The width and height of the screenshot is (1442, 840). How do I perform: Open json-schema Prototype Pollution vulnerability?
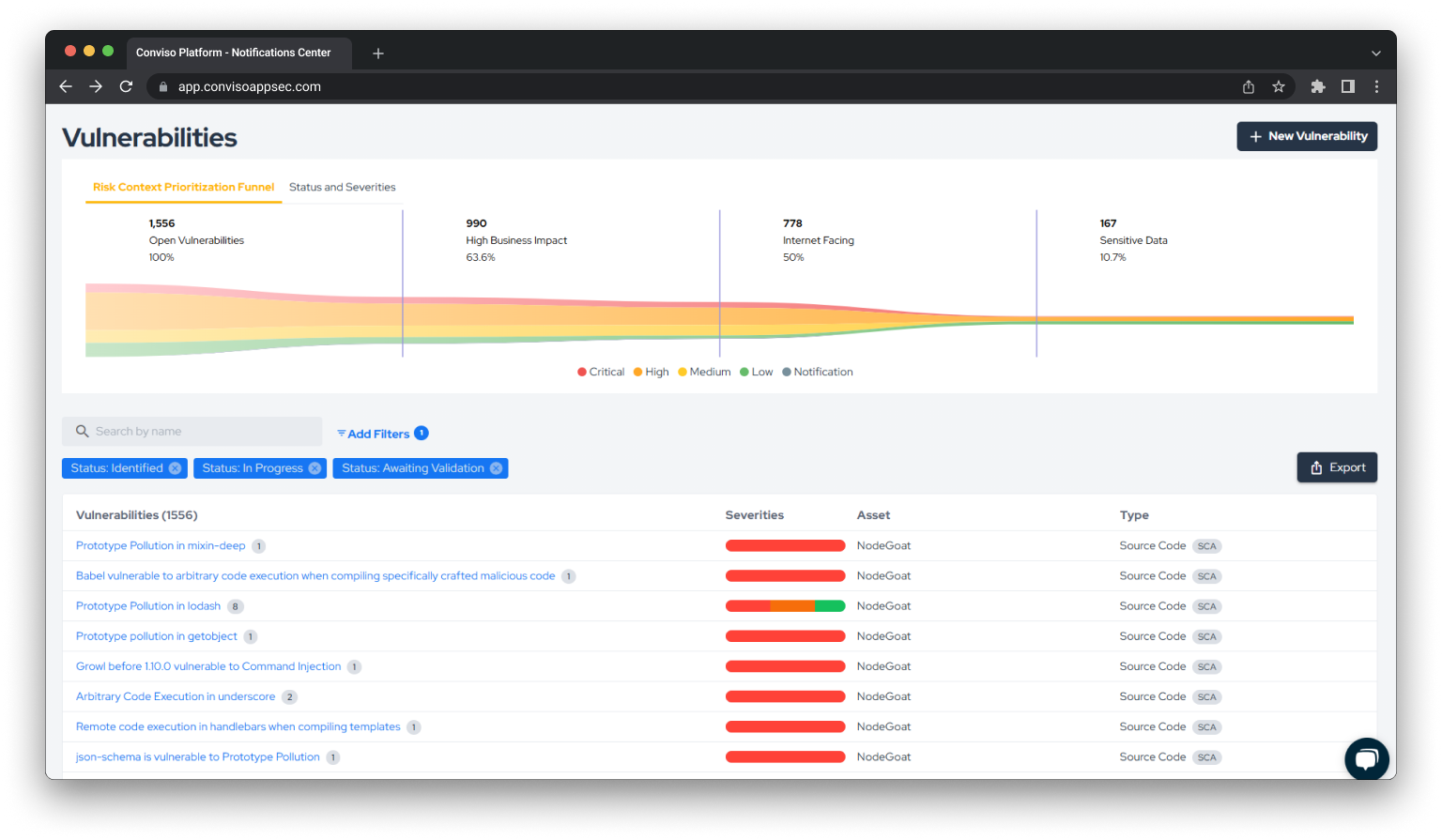198,757
